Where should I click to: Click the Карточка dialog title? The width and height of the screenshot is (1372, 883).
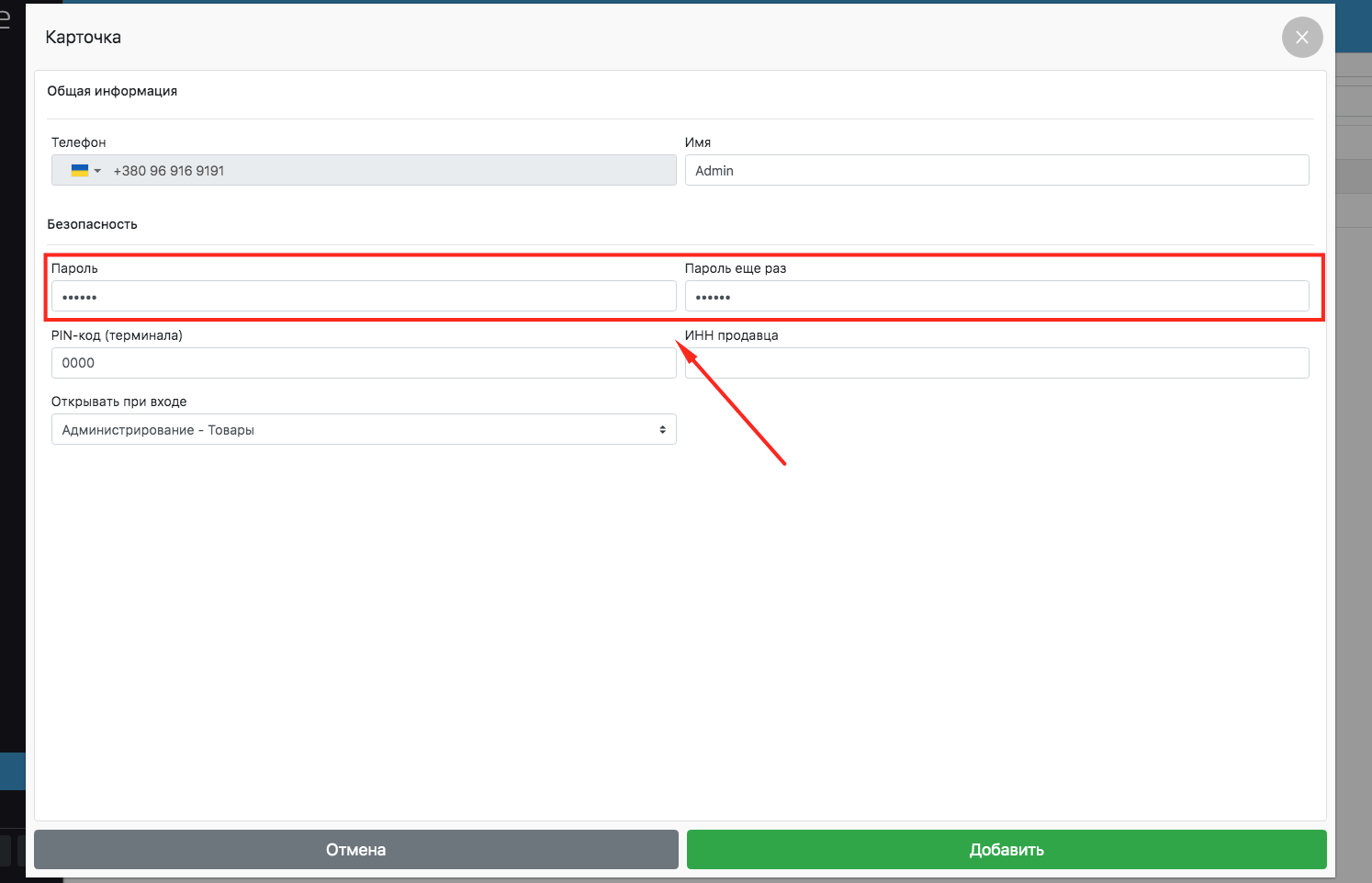(x=83, y=38)
